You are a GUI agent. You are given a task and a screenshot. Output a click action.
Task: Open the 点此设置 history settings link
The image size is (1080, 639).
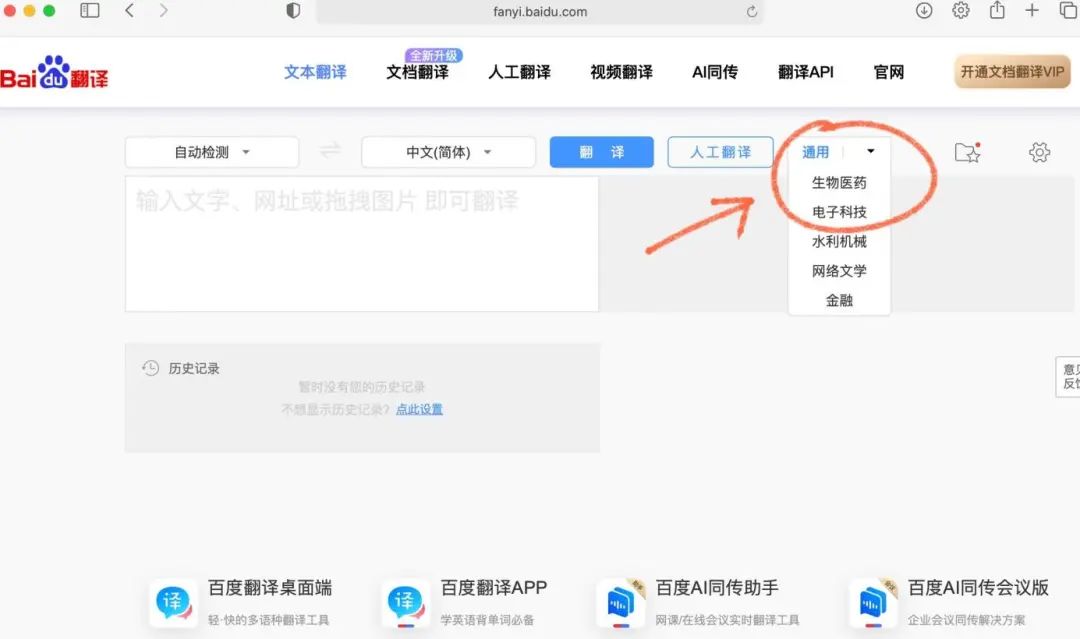pos(419,410)
